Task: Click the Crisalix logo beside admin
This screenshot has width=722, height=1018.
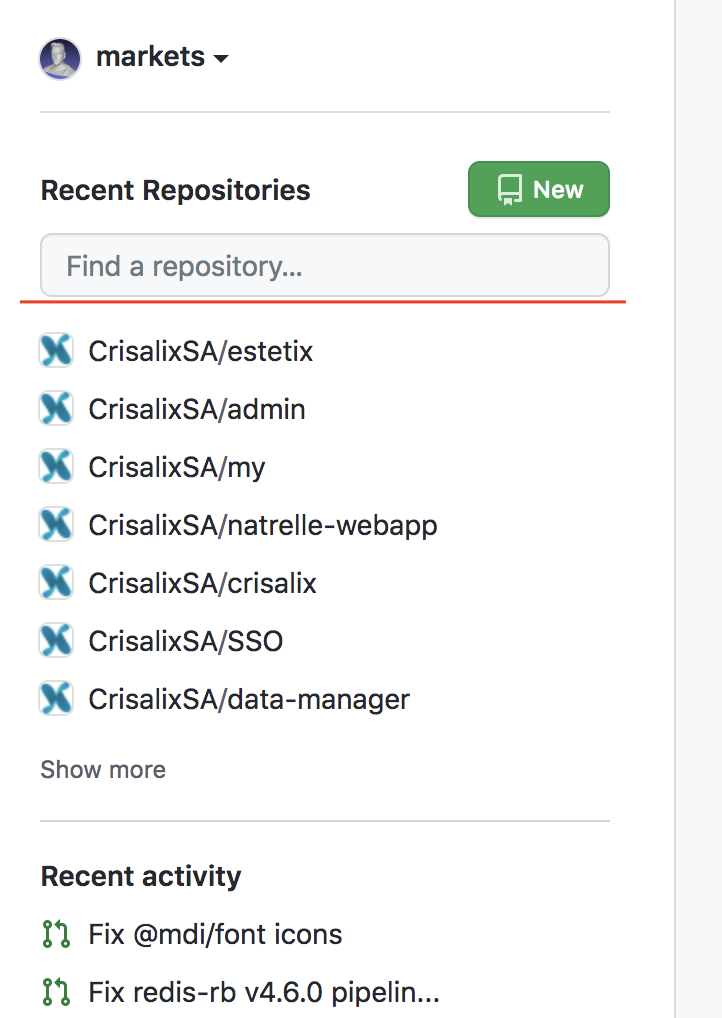Action: tap(56, 408)
